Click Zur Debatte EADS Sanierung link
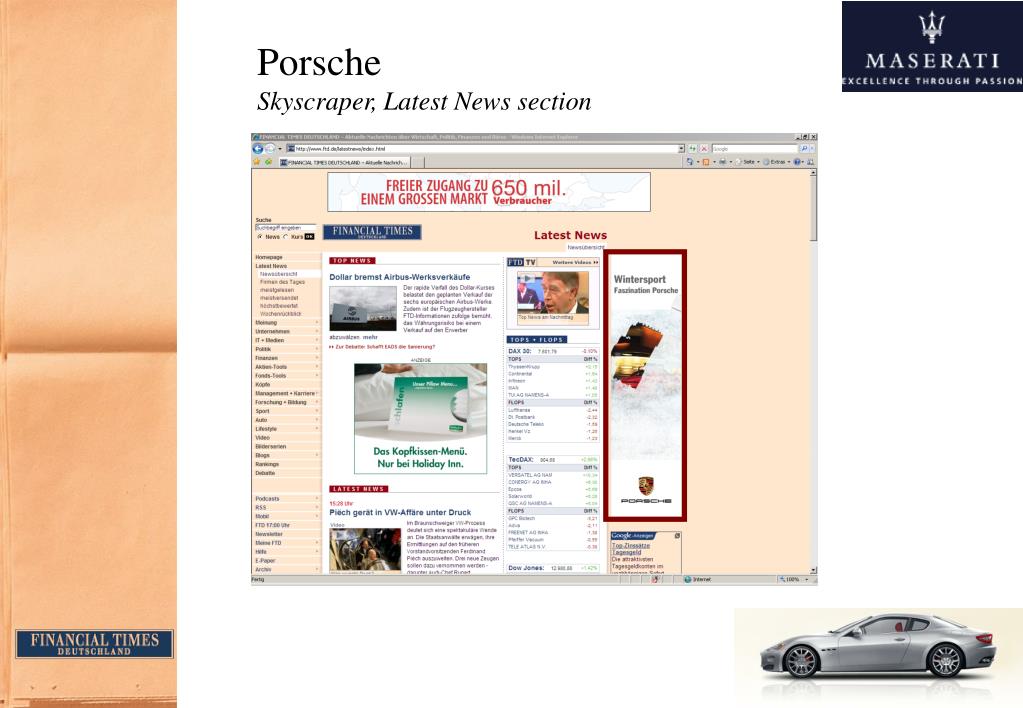This screenshot has height=708, width=1023. [382, 347]
